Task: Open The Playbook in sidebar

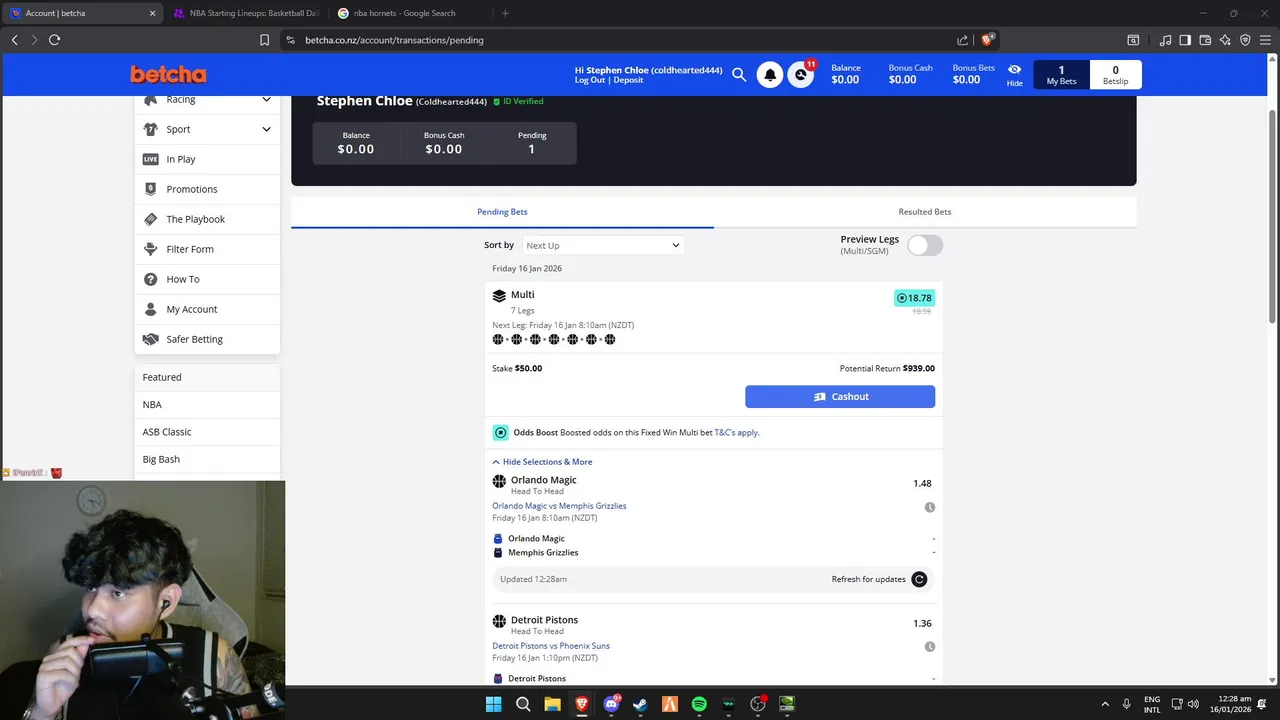Action: click(207, 219)
